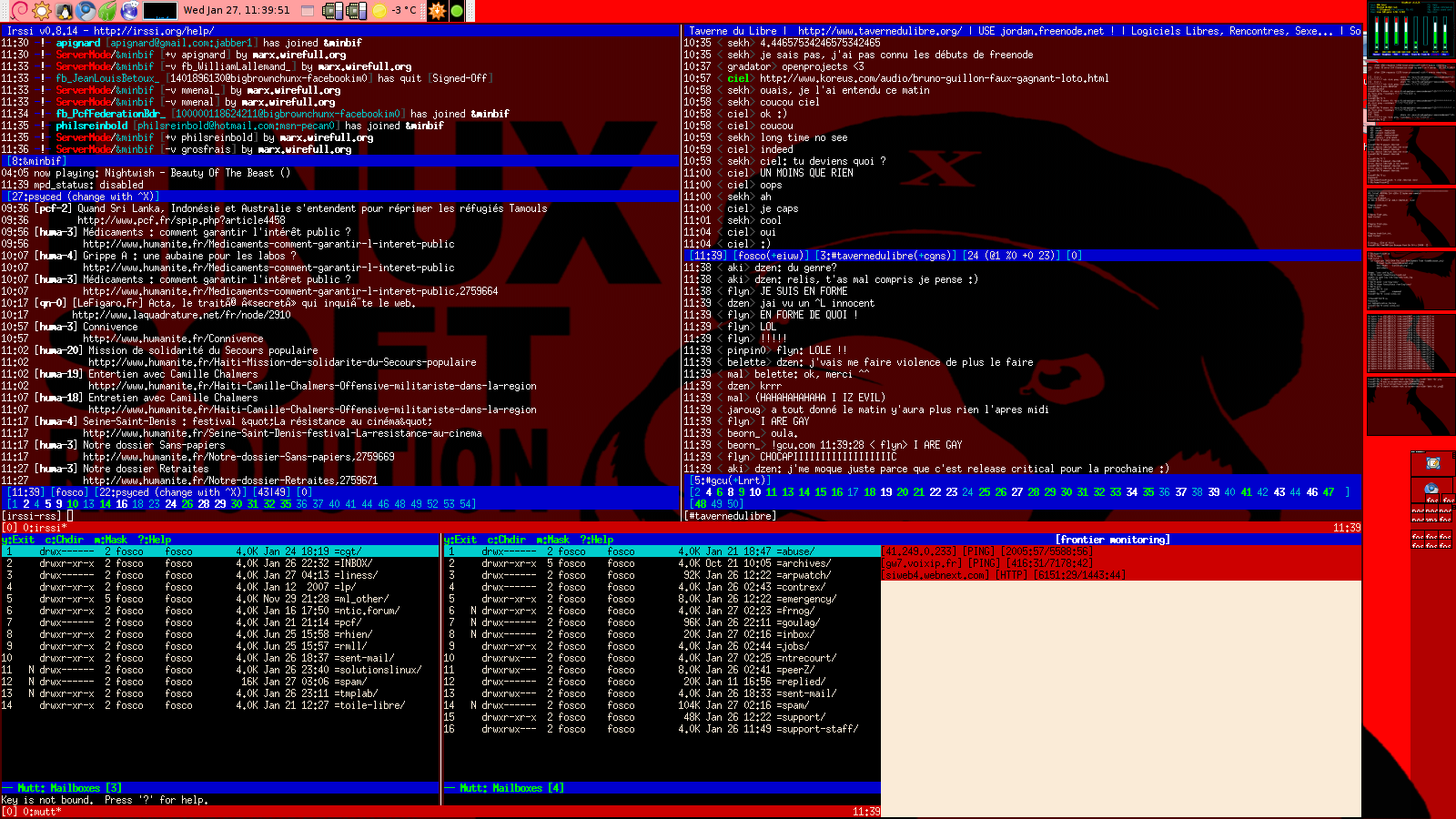Open the Chromium browser launcher
This screenshot has height=819, width=1456.
[x=86, y=11]
